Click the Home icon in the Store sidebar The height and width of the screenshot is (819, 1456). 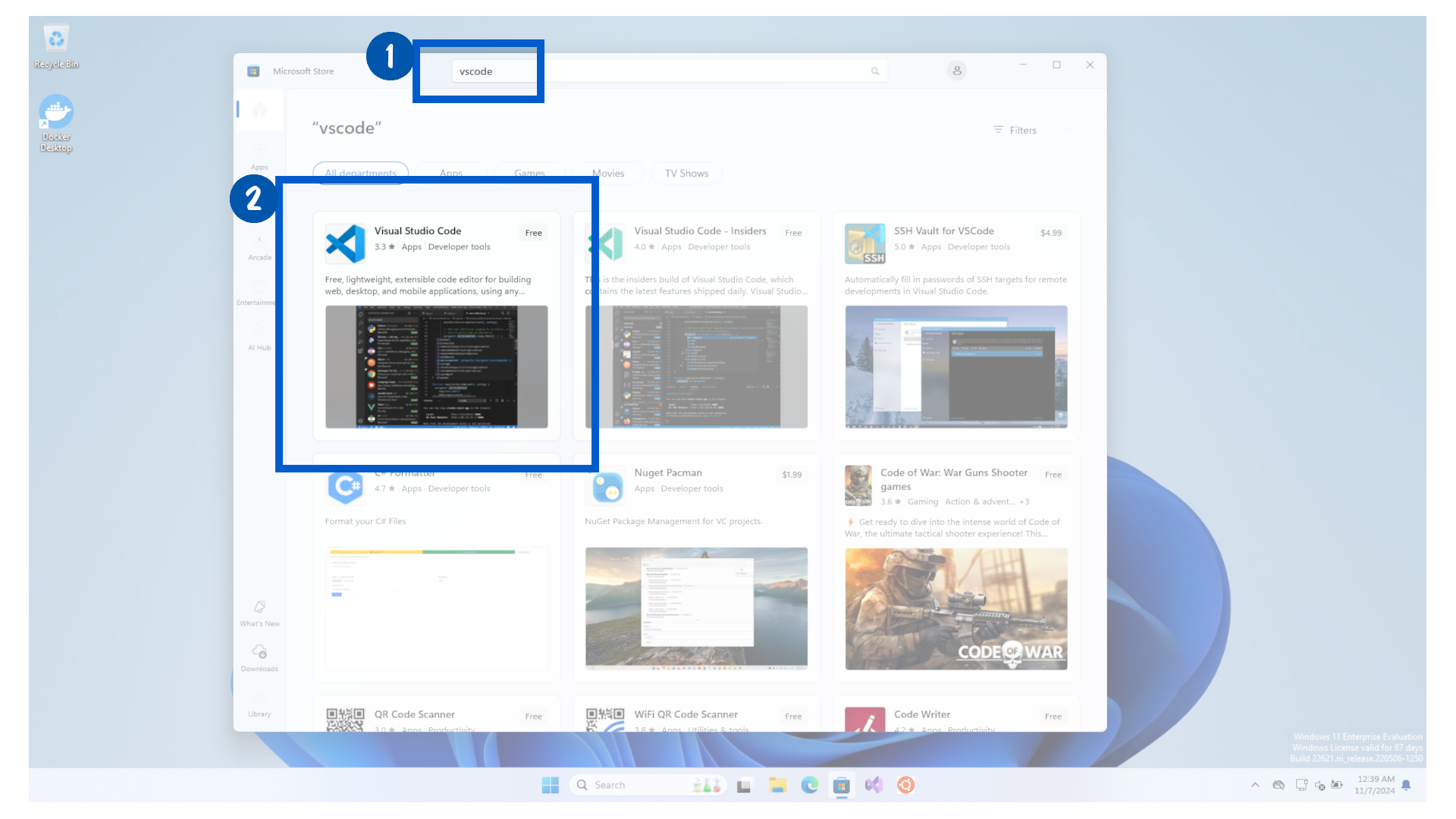[x=259, y=110]
